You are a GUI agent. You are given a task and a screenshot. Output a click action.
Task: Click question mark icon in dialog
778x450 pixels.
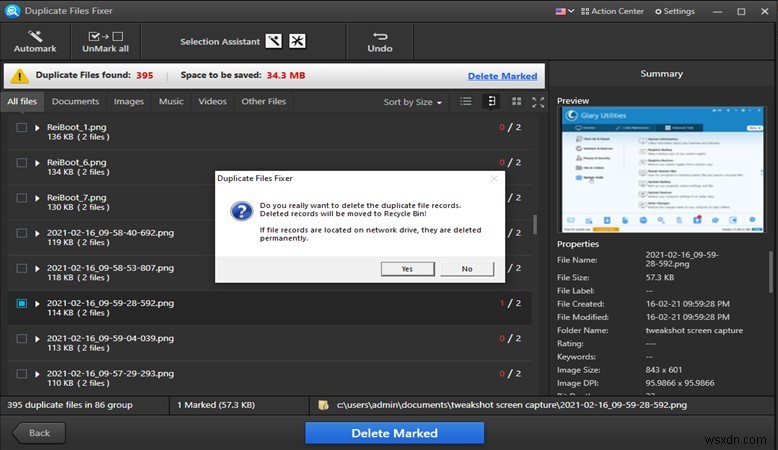pyautogui.click(x=242, y=211)
